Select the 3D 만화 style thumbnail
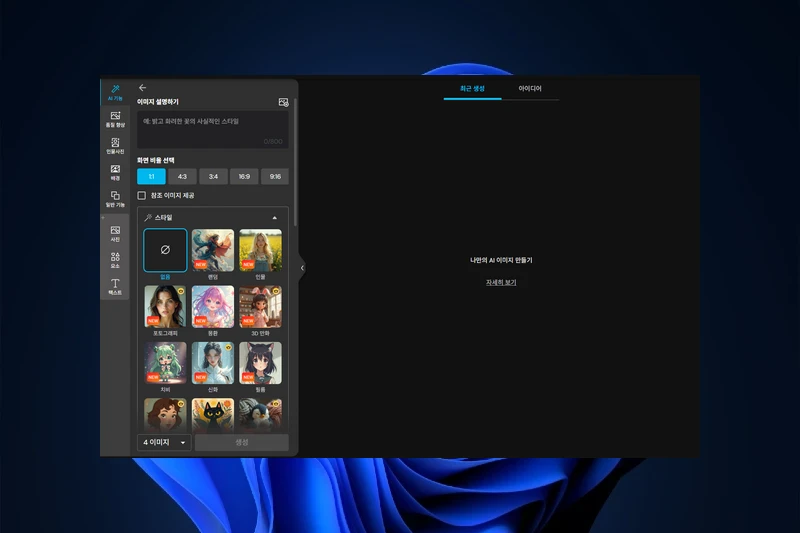This screenshot has height=533, width=800. click(260, 307)
